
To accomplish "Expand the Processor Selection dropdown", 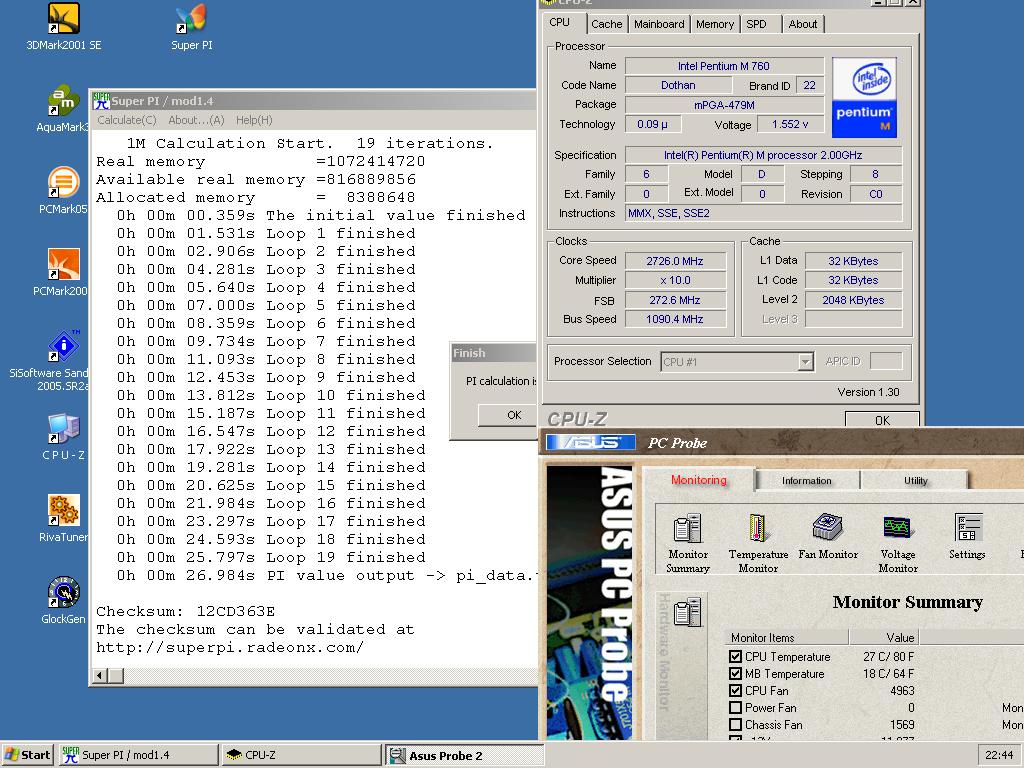I will click(x=805, y=362).
